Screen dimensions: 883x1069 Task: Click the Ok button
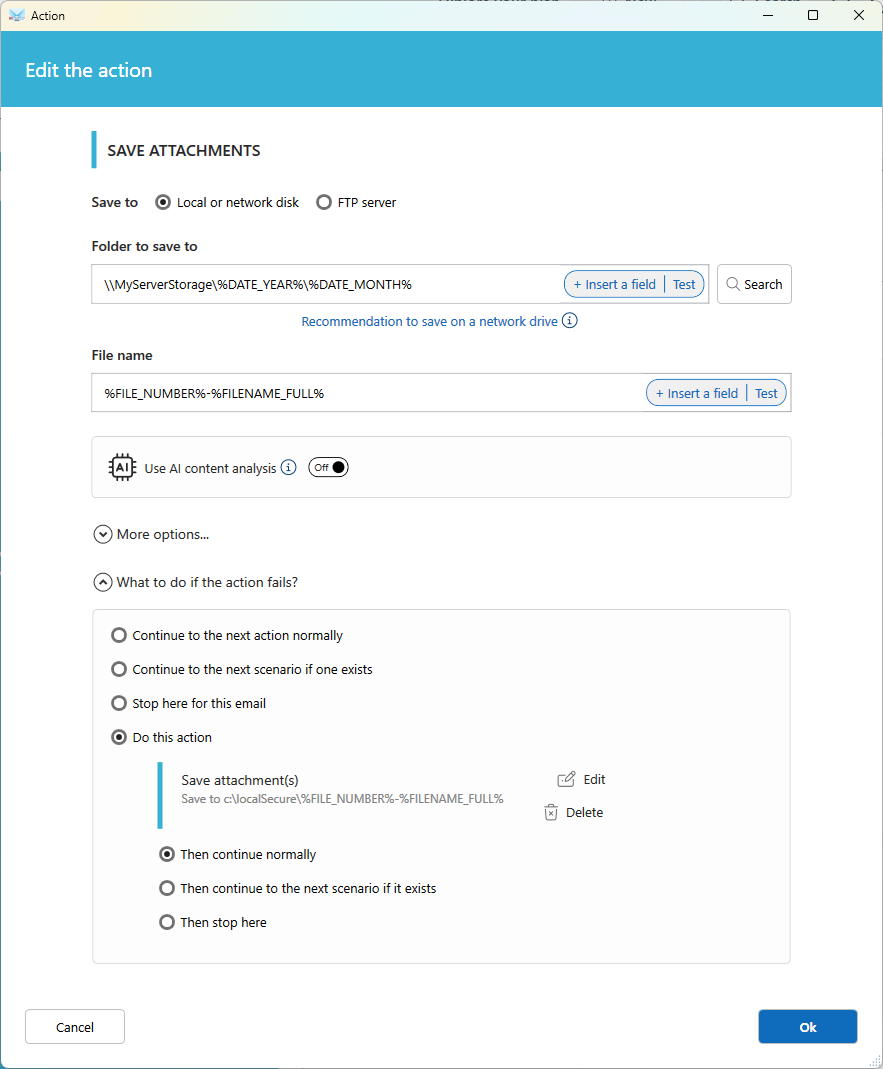coord(807,1027)
